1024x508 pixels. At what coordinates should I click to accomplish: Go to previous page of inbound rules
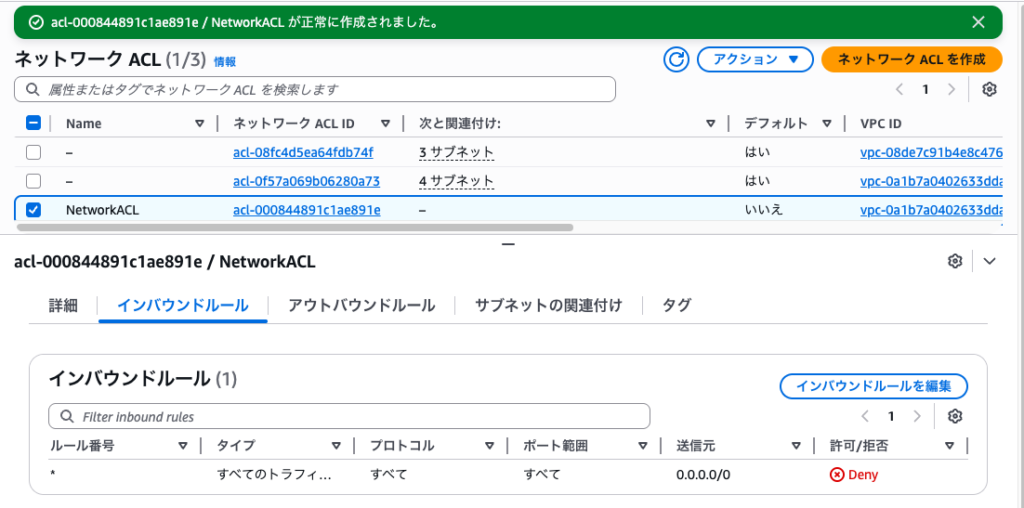coord(866,416)
